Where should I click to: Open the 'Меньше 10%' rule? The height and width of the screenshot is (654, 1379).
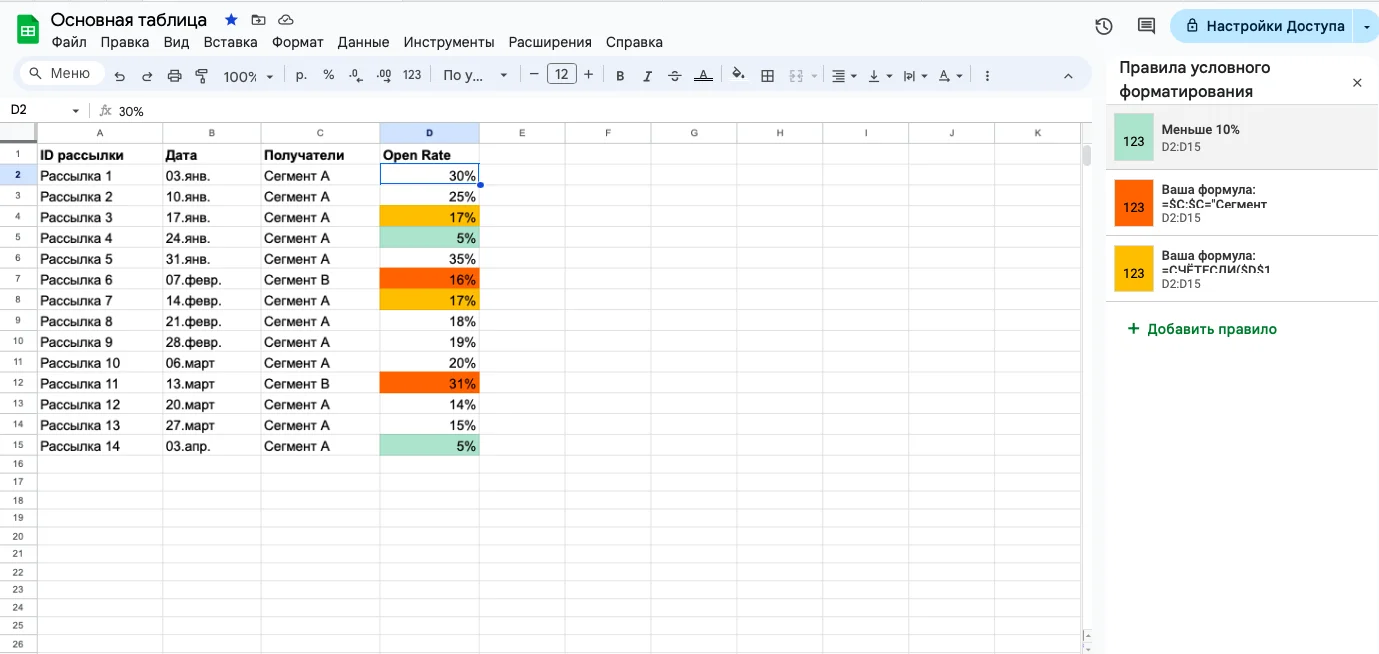1242,137
